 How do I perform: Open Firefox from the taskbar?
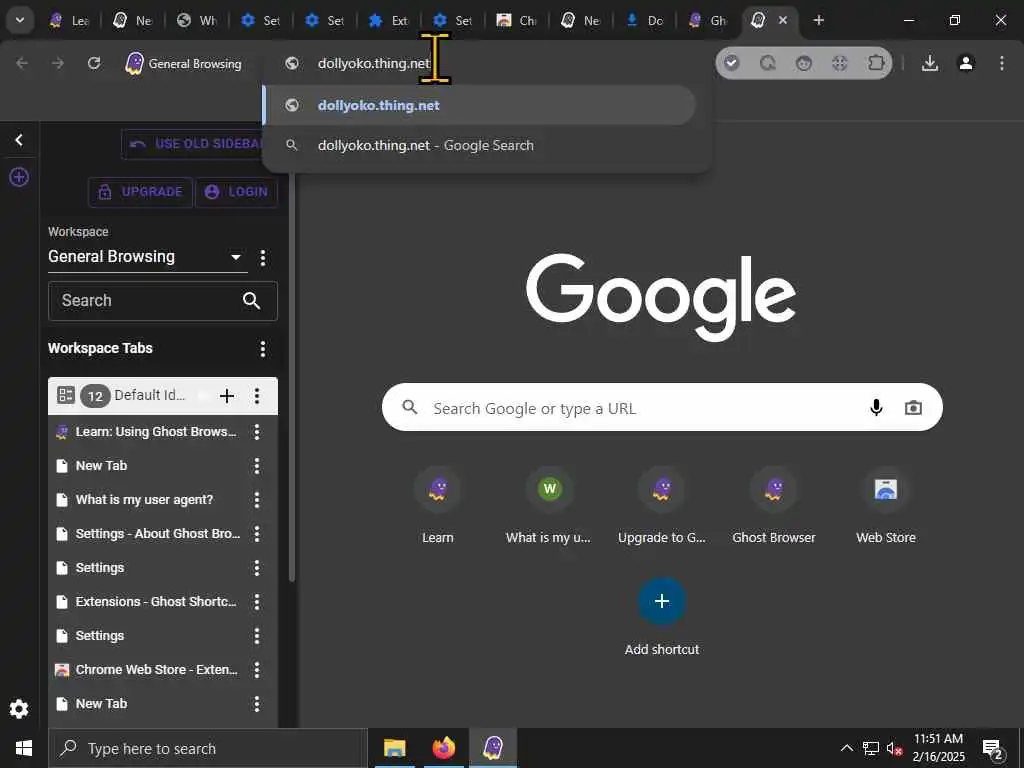click(x=443, y=748)
